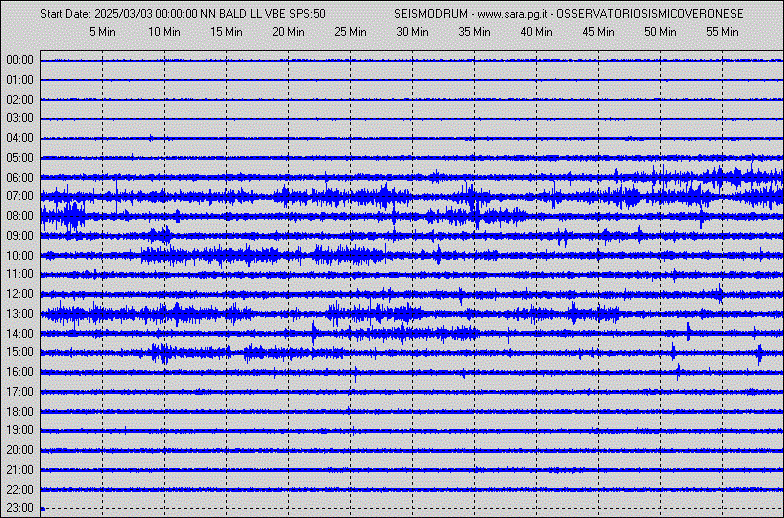
Task: Click the 03:00 hour label
Action: [x=20, y=118]
